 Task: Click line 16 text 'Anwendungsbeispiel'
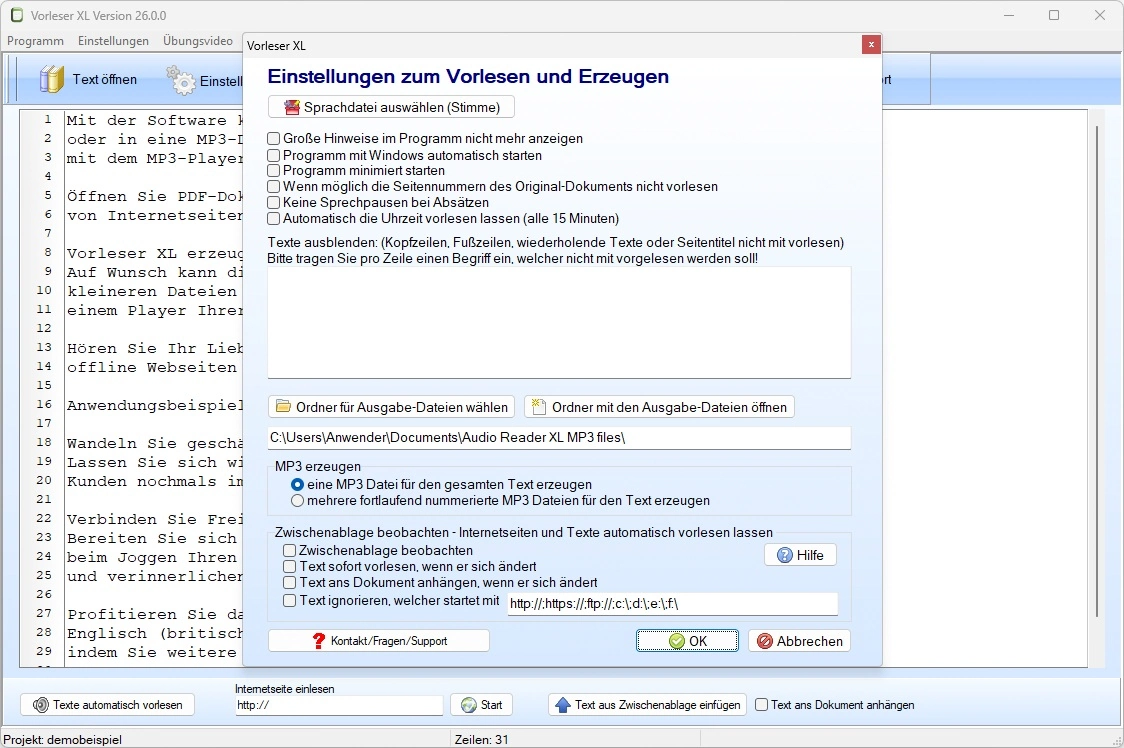(x=155, y=405)
